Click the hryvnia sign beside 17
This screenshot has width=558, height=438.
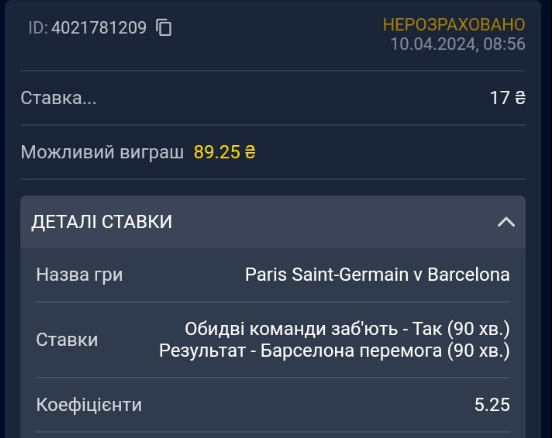[520, 98]
